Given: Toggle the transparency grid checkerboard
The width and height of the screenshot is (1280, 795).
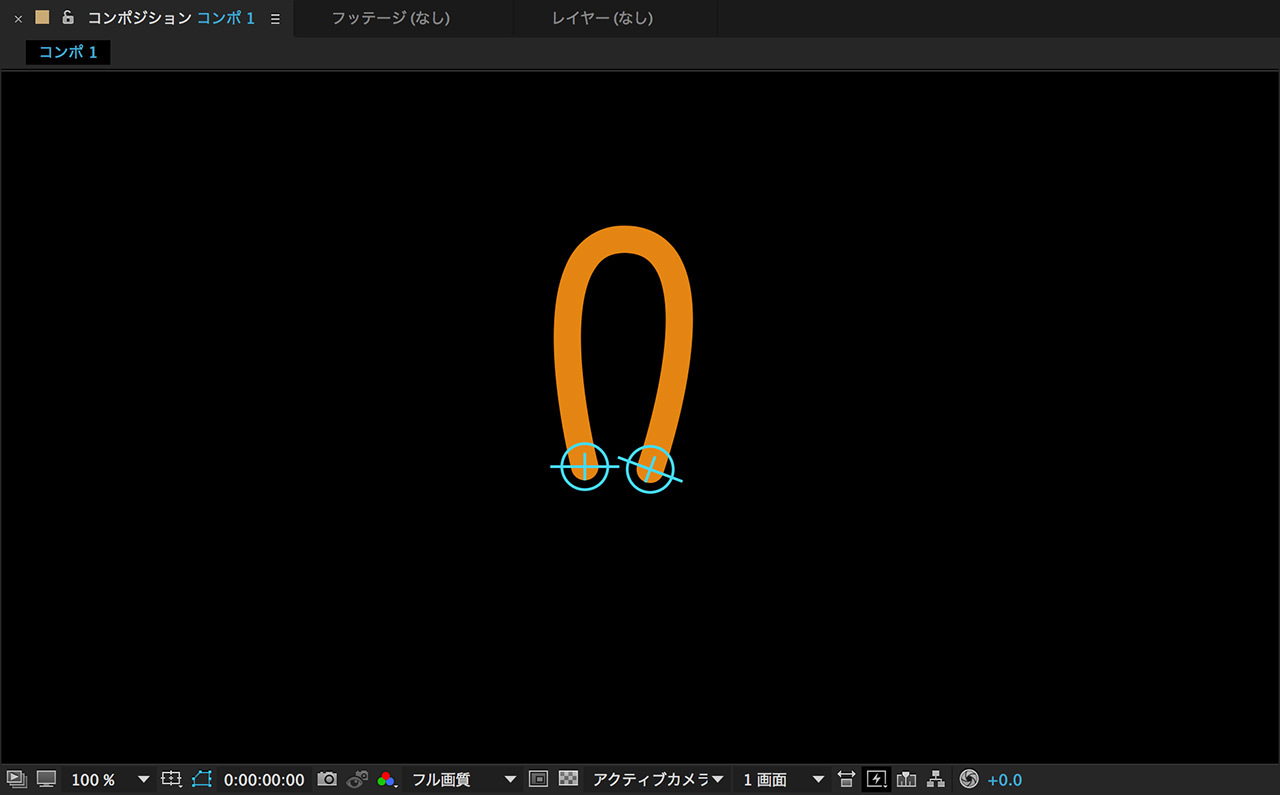Looking at the screenshot, I should [x=568, y=779].
